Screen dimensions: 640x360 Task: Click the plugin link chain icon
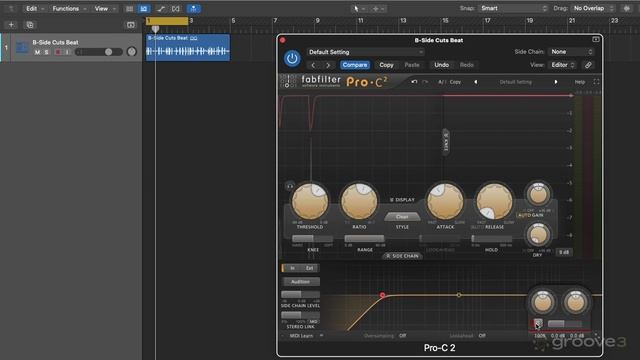click(588, 65)
